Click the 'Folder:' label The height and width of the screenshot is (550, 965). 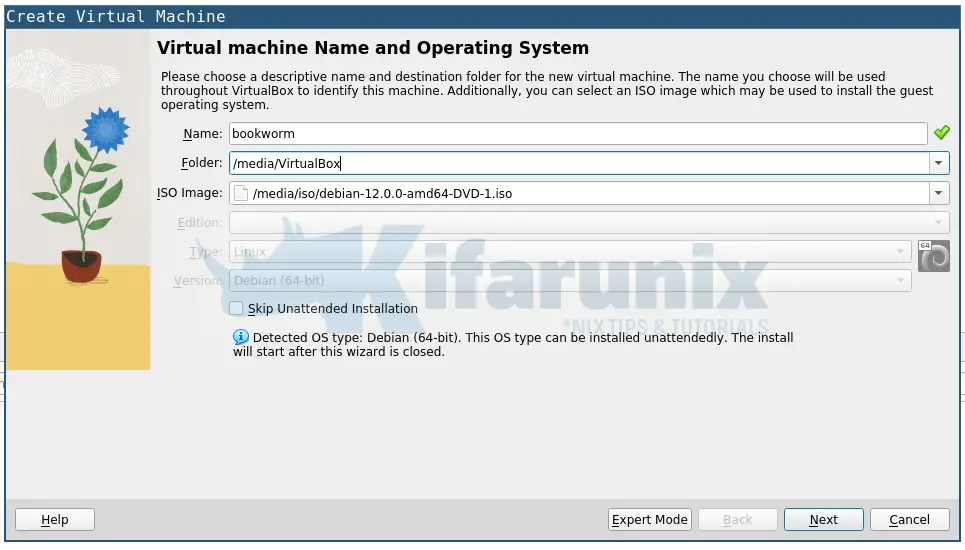201,163
